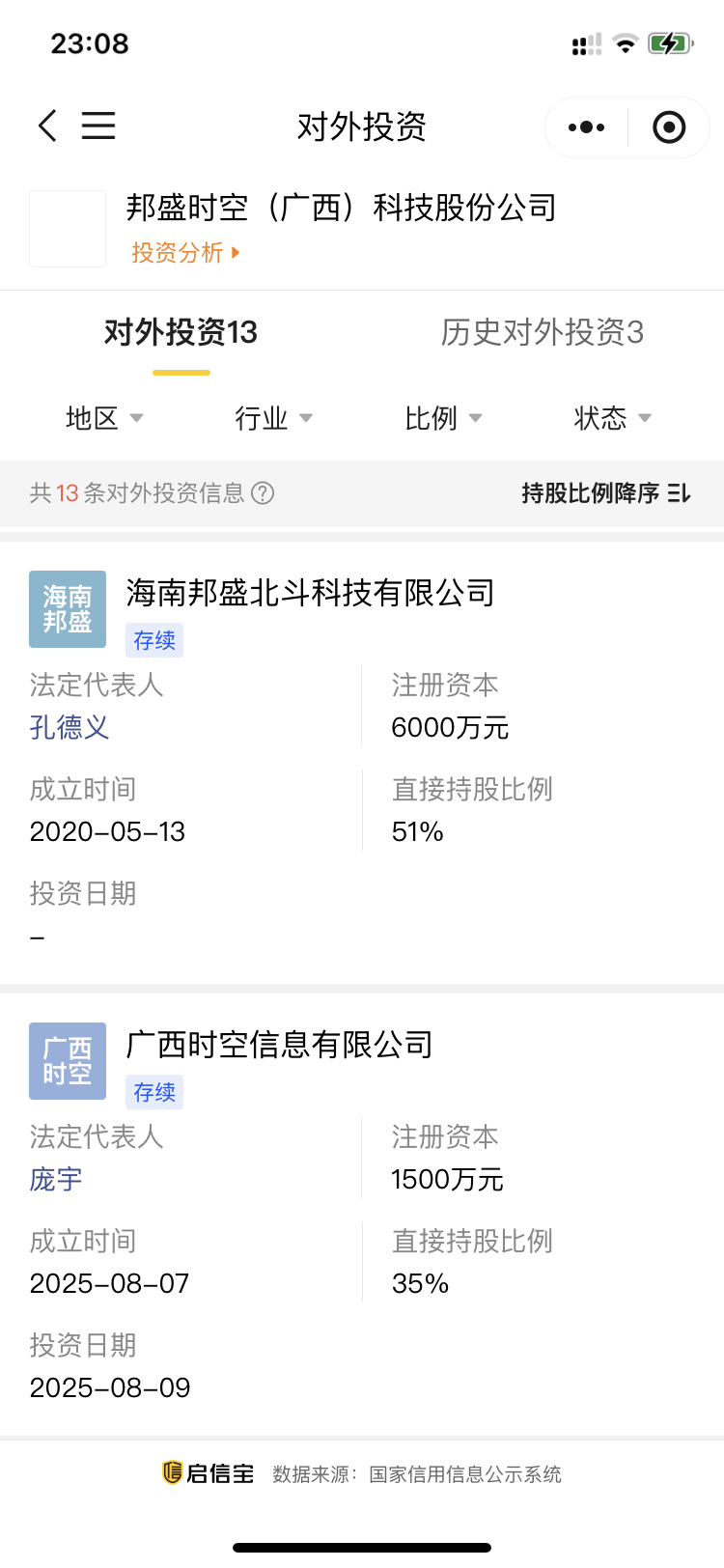Open 广西时空信息有限公司 company details
This screenshot has width=724, height=1568.
pos(279,1045)
